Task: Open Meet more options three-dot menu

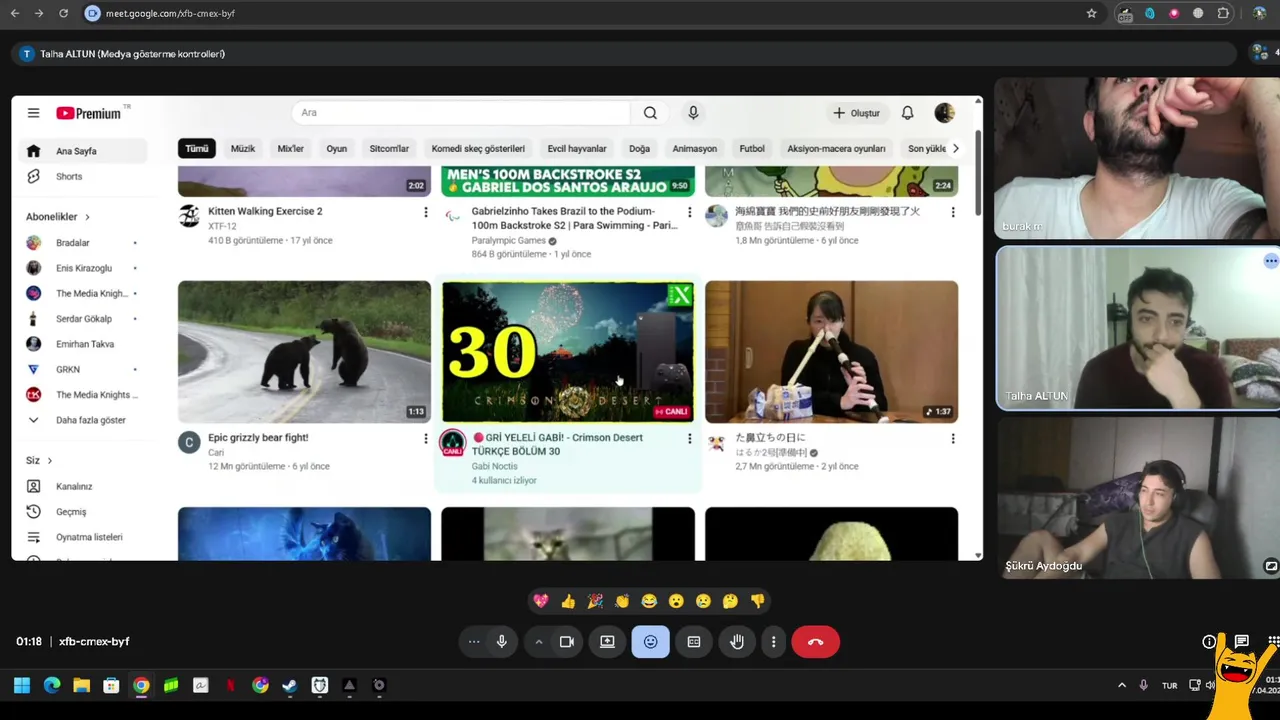Action: pyautogui.click(x=773, y=642)
